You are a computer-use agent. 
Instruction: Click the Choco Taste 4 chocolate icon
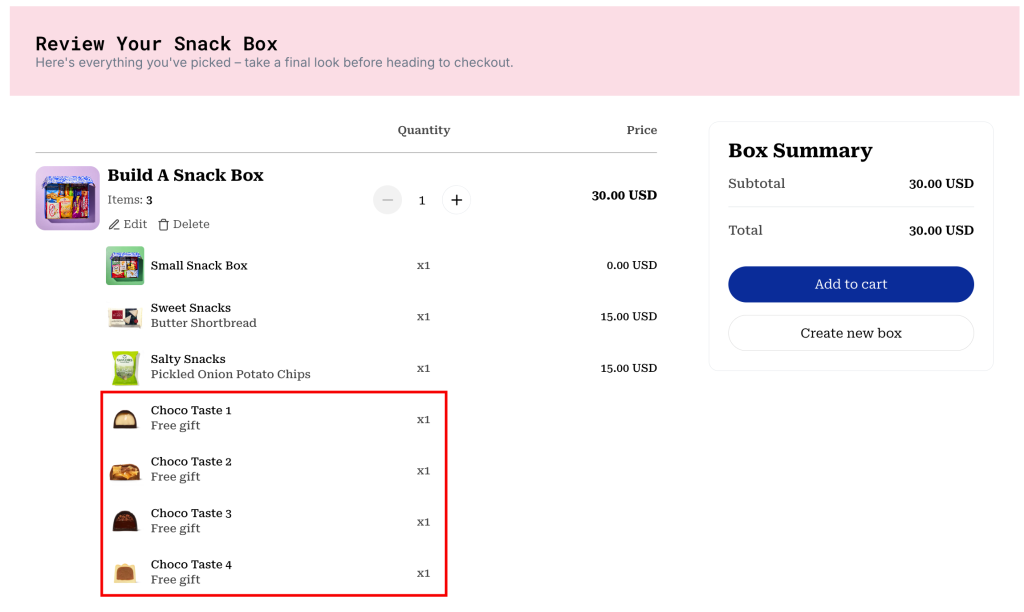(125, 573)
